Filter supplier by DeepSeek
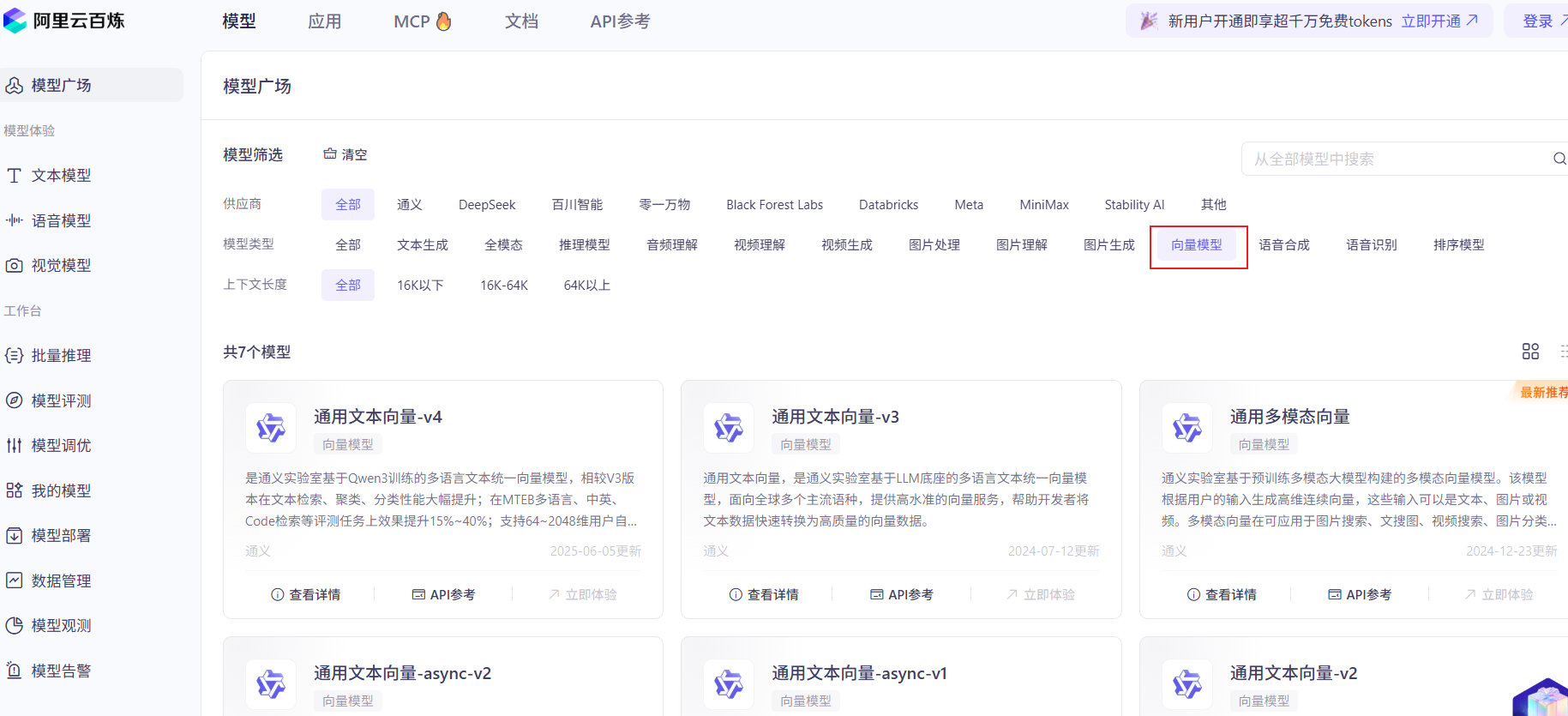Viewport: 1568px width, 716px height. point(487,205)
